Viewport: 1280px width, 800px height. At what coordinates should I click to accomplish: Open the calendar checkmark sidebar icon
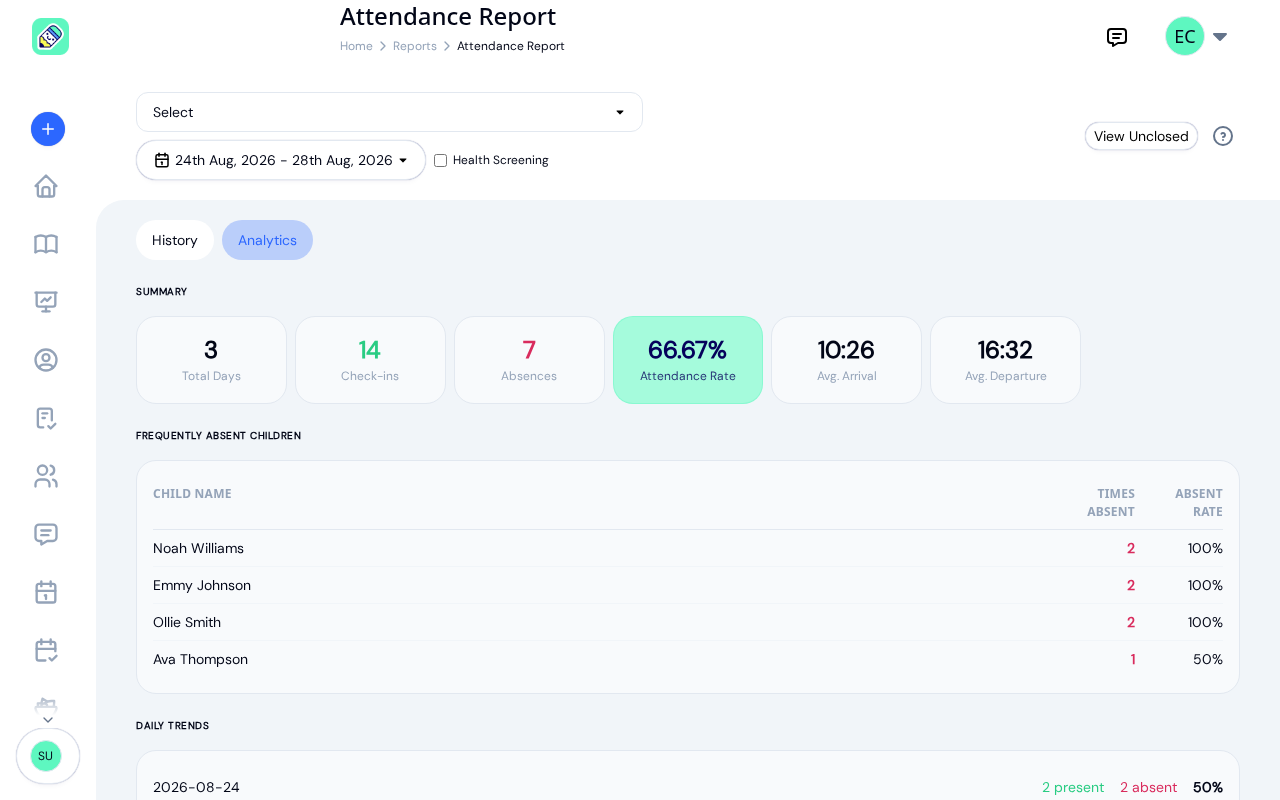pos(46,650)
